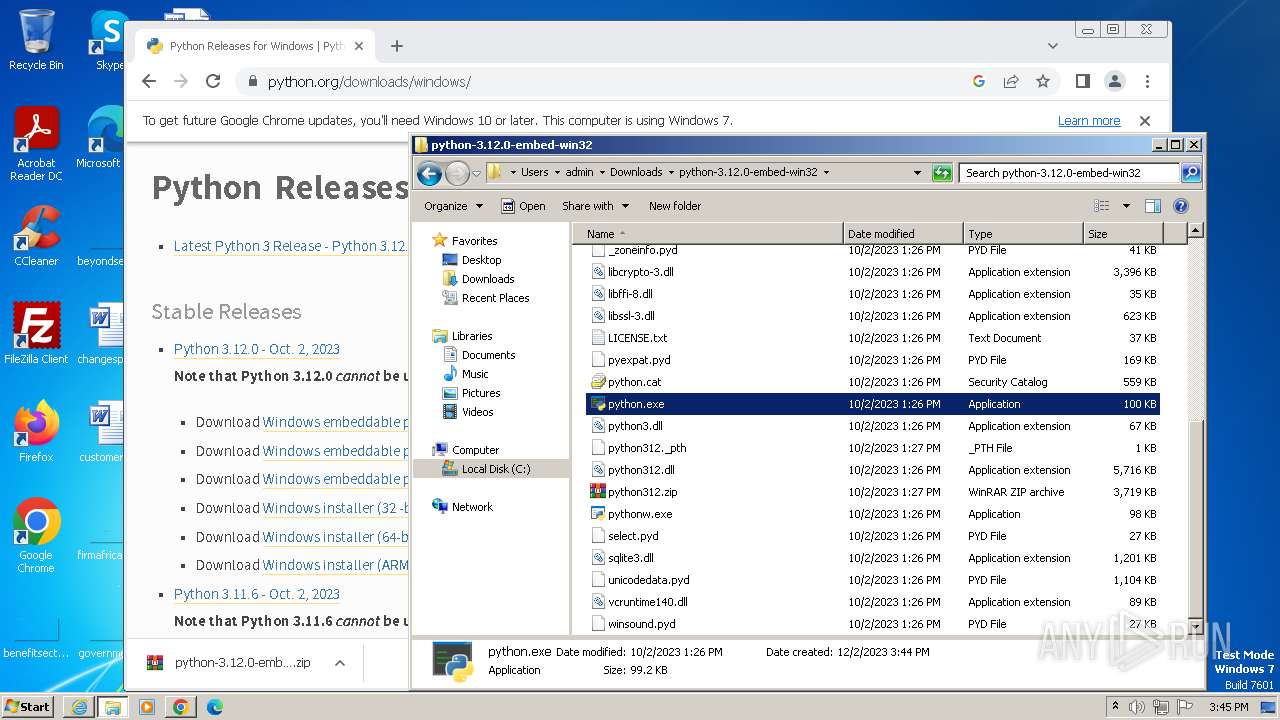Click New folder button
1280x720 pixels.
point(675,206)
